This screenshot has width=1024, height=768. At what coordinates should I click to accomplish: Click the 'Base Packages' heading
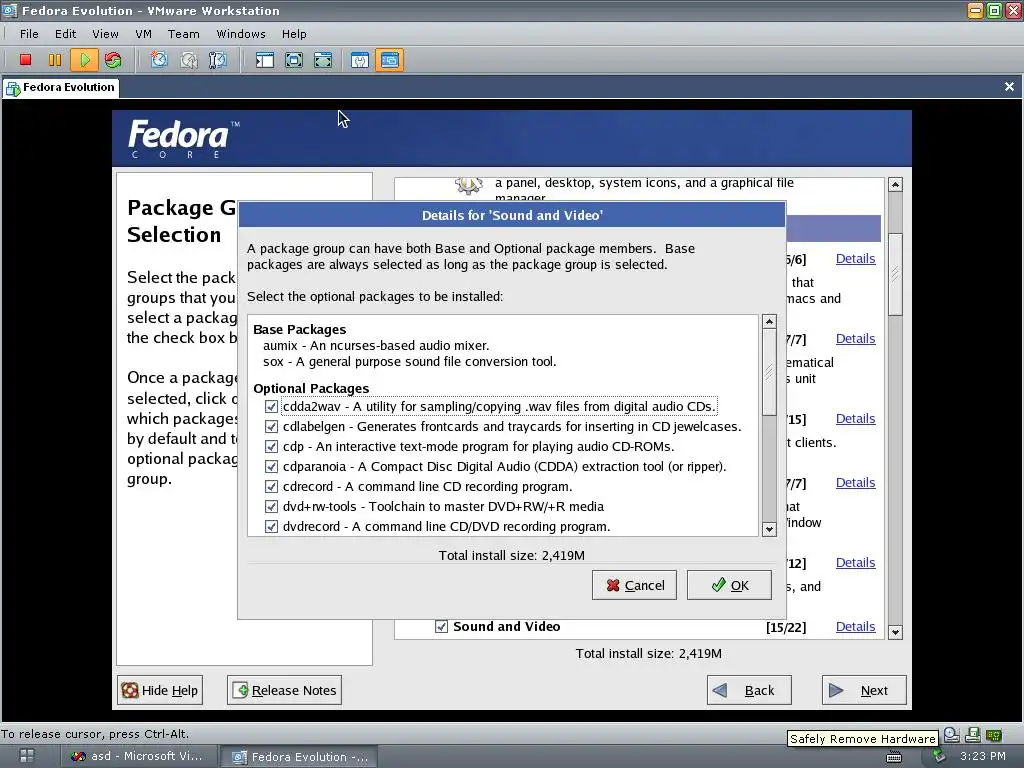[300, 330]
